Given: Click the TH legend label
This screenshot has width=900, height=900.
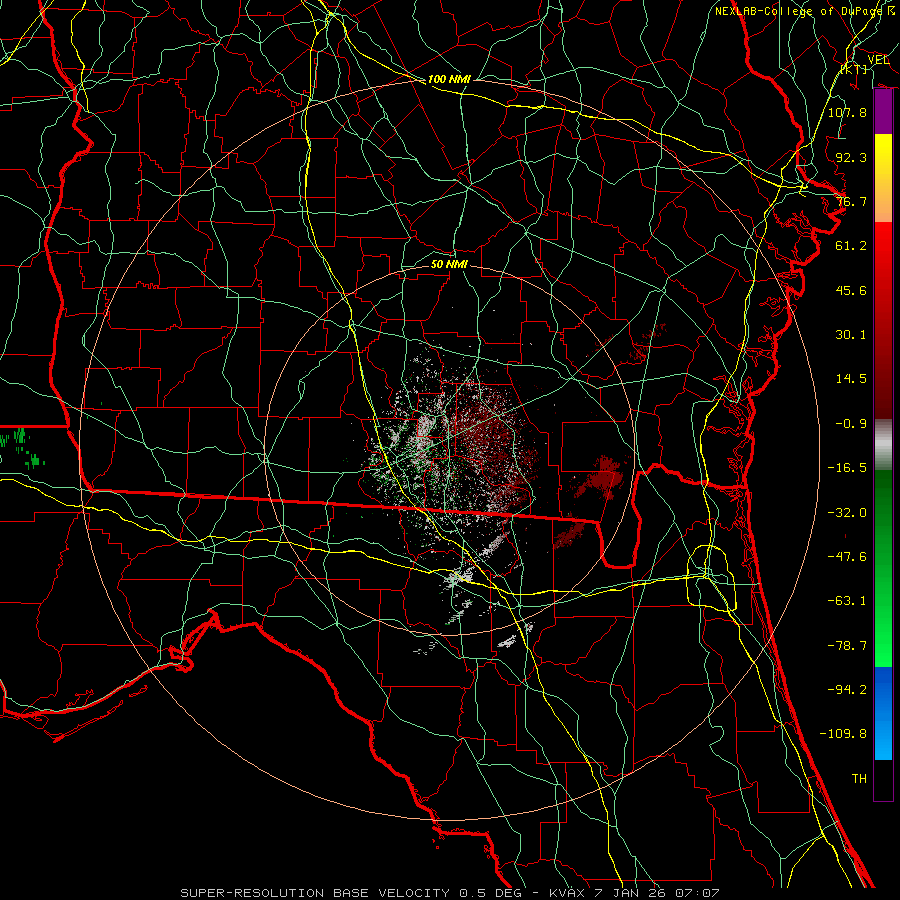Looking at the screenshot, I should coord(859,778).
